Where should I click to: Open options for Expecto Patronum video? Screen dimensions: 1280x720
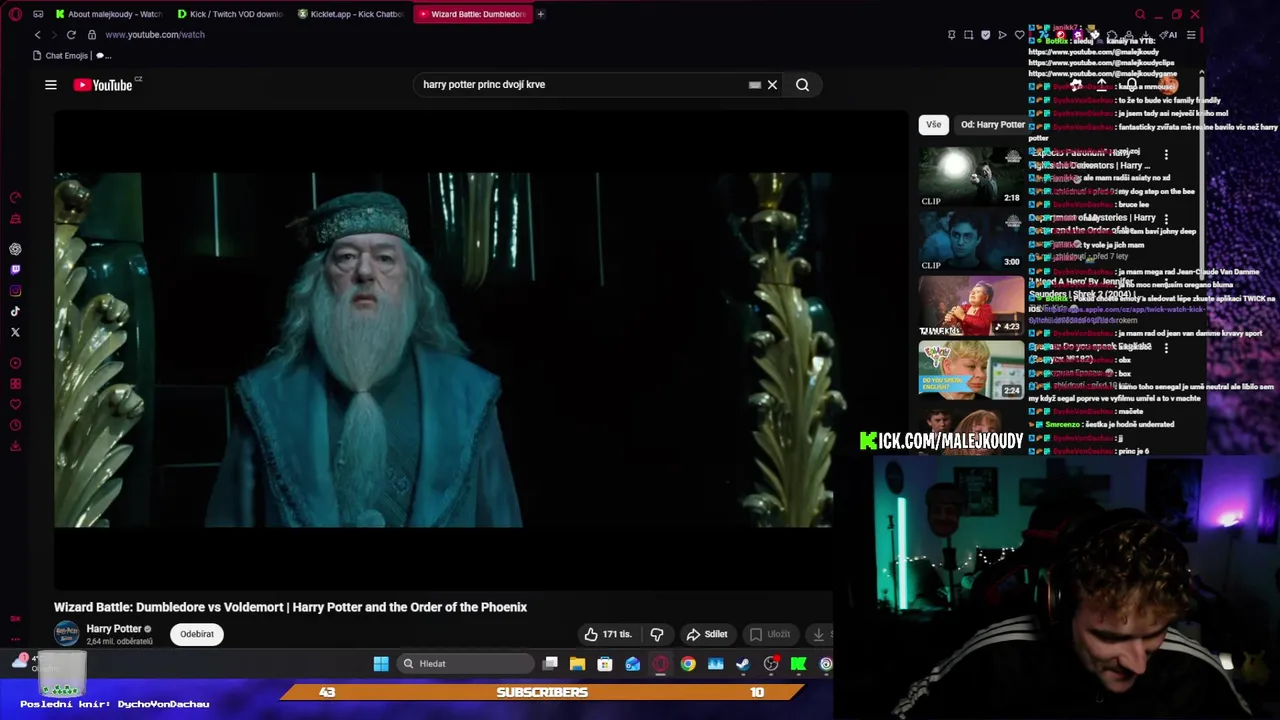(1166, 155)
